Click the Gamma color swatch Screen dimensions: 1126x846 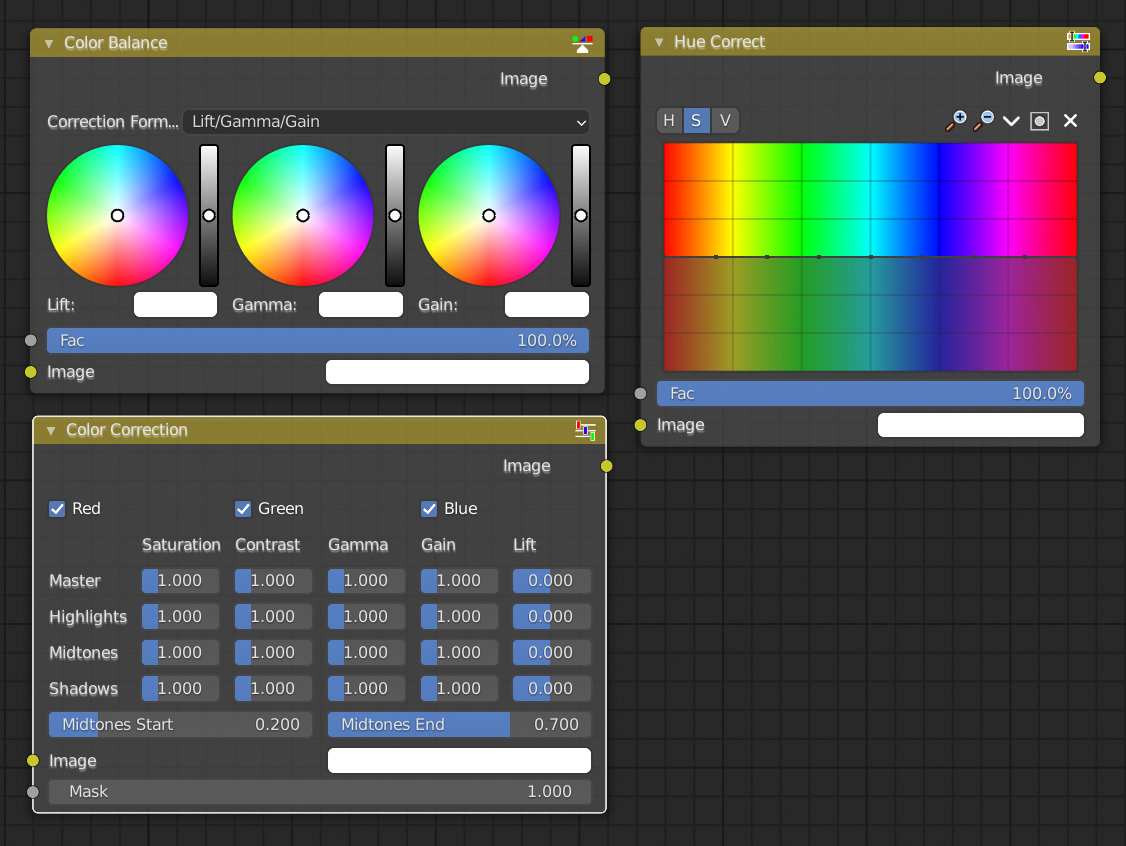pos(360,305)
